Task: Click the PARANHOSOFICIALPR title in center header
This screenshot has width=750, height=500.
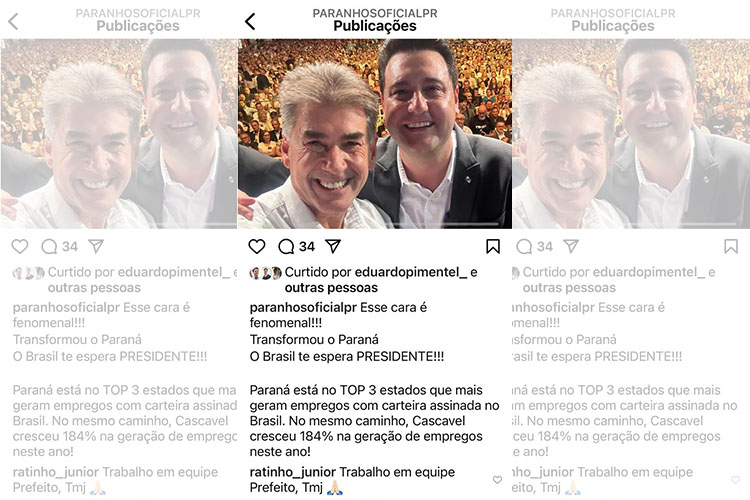Action: (x=375, y=13)
